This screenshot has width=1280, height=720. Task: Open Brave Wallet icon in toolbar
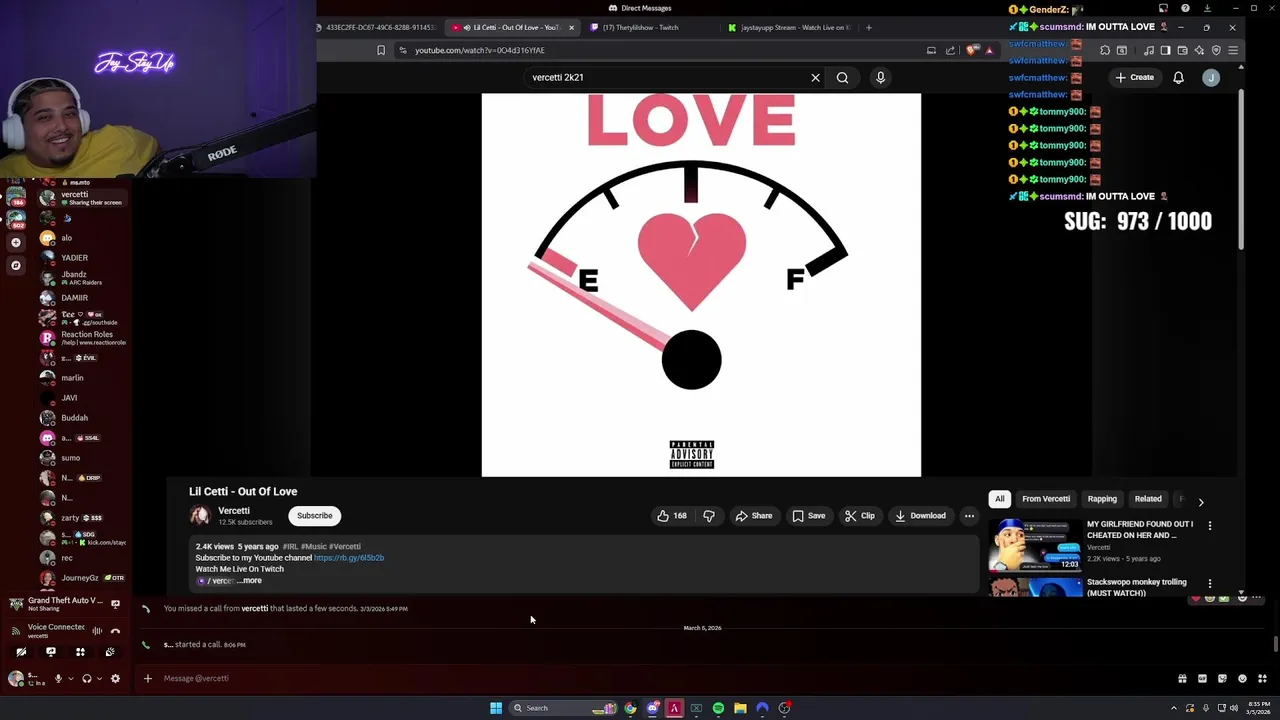click(x=1182, y=50)
